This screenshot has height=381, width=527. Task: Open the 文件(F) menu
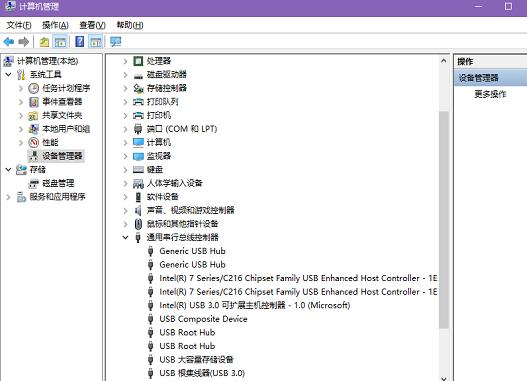(19, 25)
